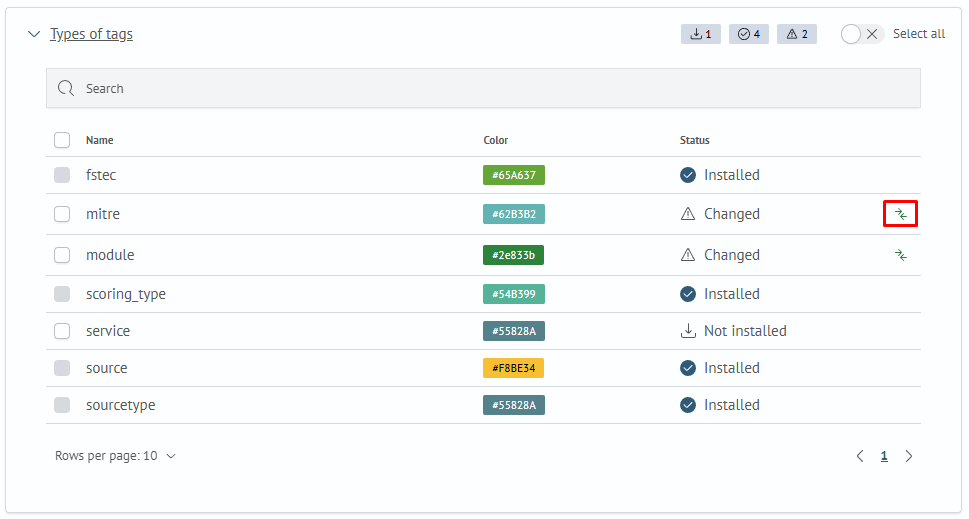This screenshot has width=969, height=519.
Task: Go to the next page arrow
Action: point(908,456)
